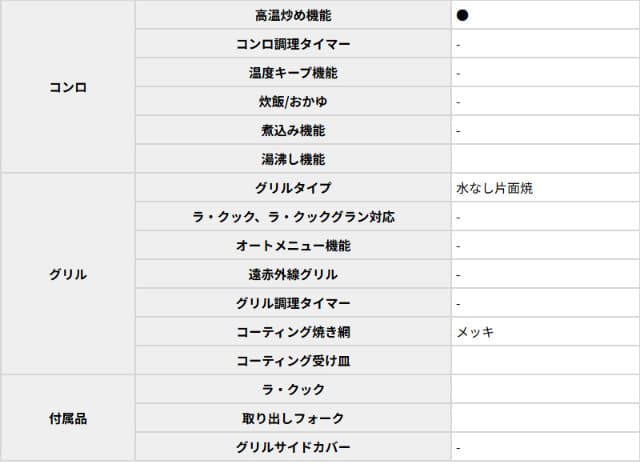
Task: Select the 湯沸し機能 label
Action: [293, 159]
